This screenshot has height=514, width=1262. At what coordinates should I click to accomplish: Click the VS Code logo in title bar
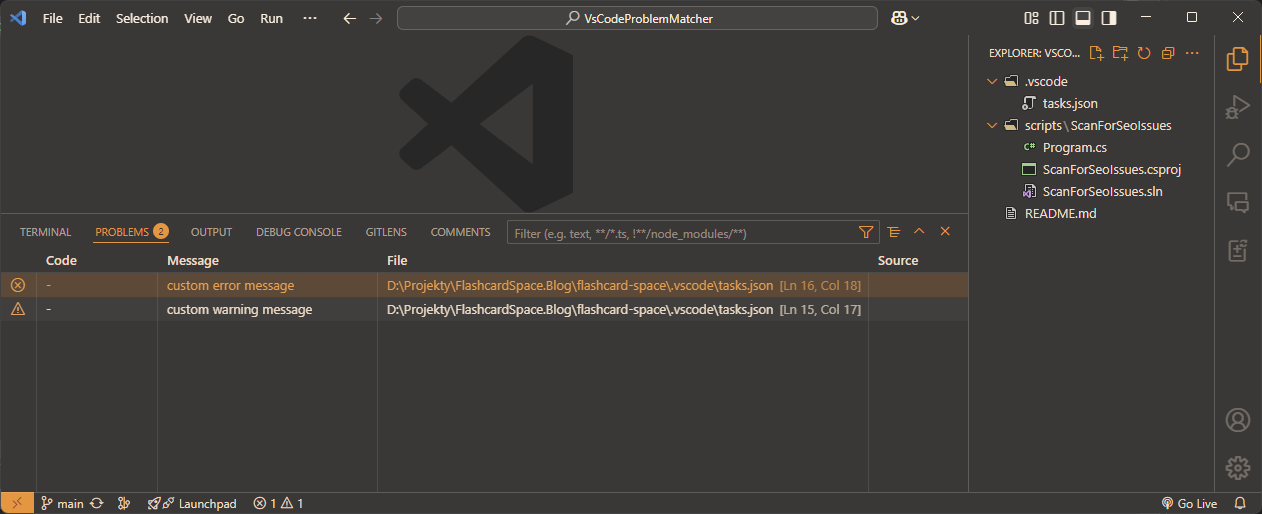(17, 18)
